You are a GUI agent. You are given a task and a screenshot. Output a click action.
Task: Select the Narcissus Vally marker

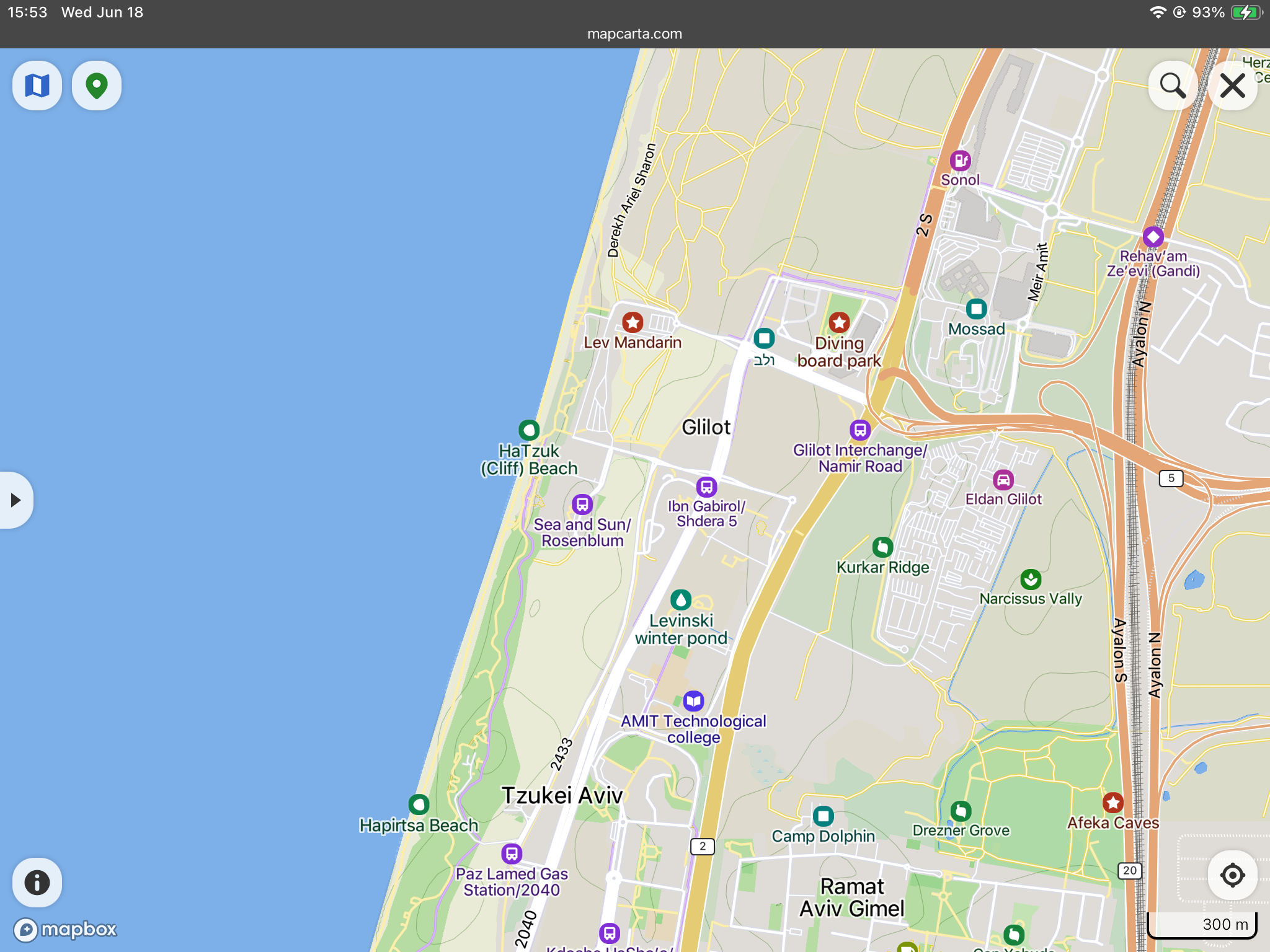click(x=1031, y=580)
